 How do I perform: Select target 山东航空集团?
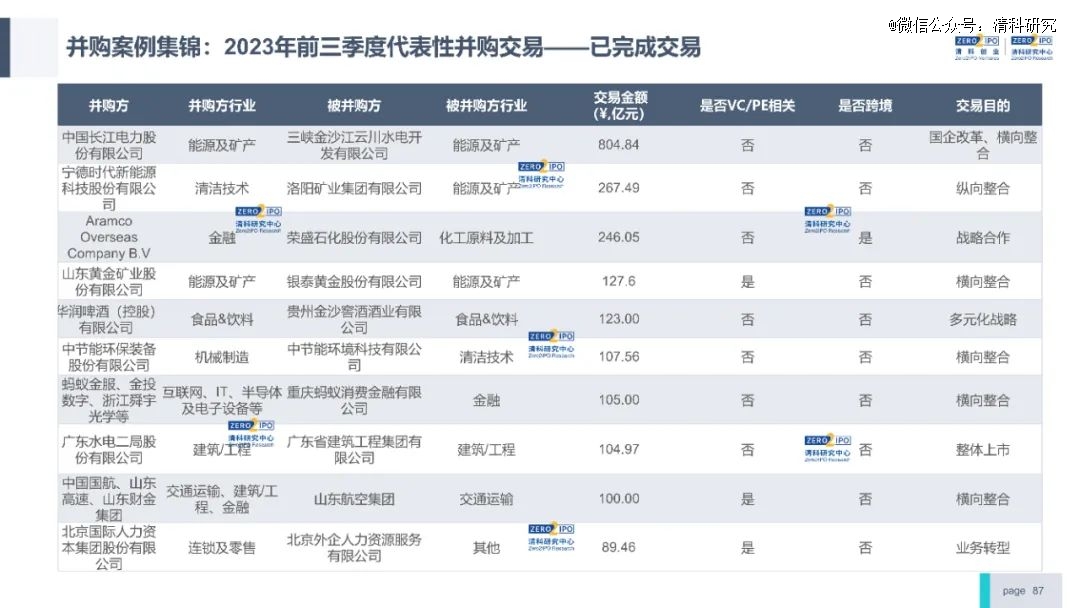[x=354, y=499]
